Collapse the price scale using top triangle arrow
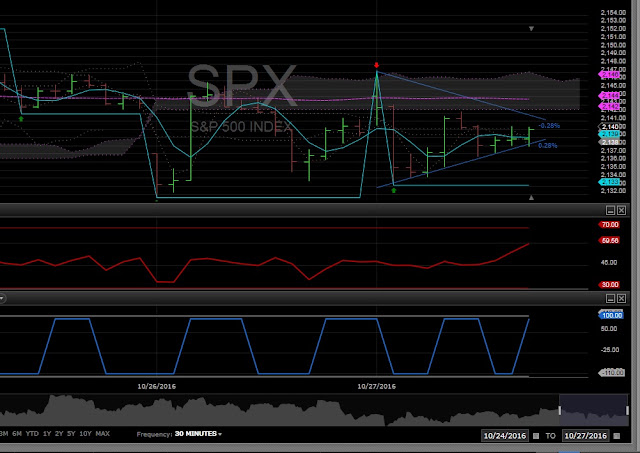The image size is (640, 453). 531,29
